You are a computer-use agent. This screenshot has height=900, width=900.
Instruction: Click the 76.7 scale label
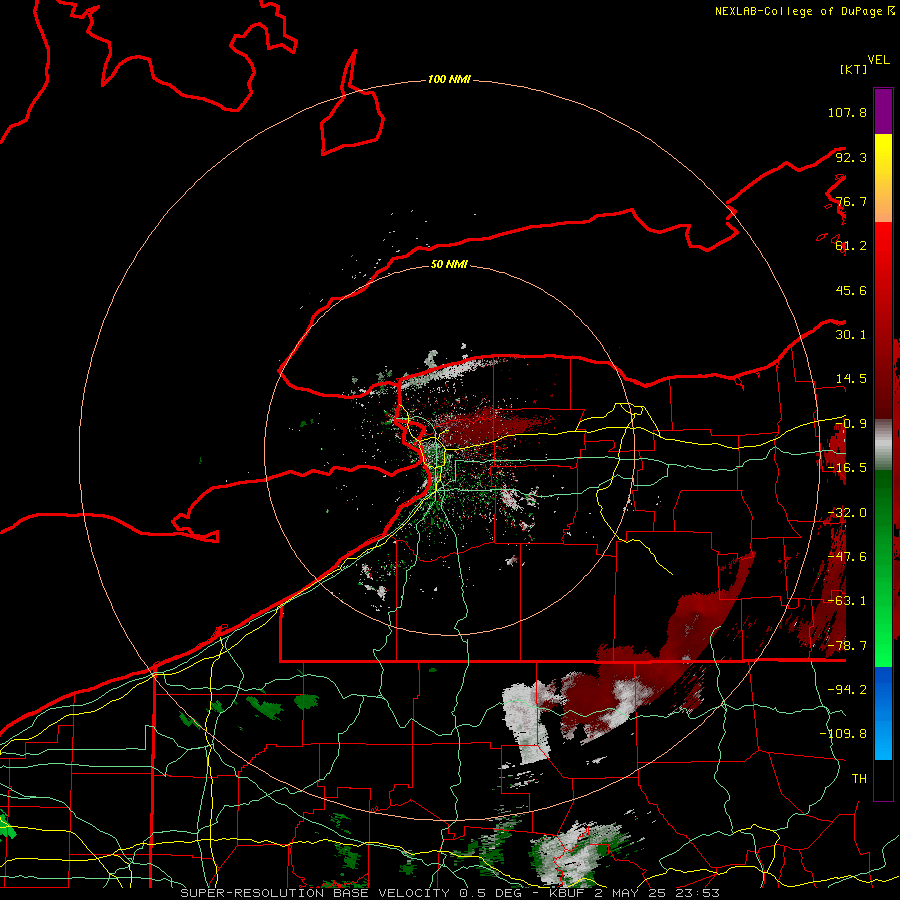[851, 201]
